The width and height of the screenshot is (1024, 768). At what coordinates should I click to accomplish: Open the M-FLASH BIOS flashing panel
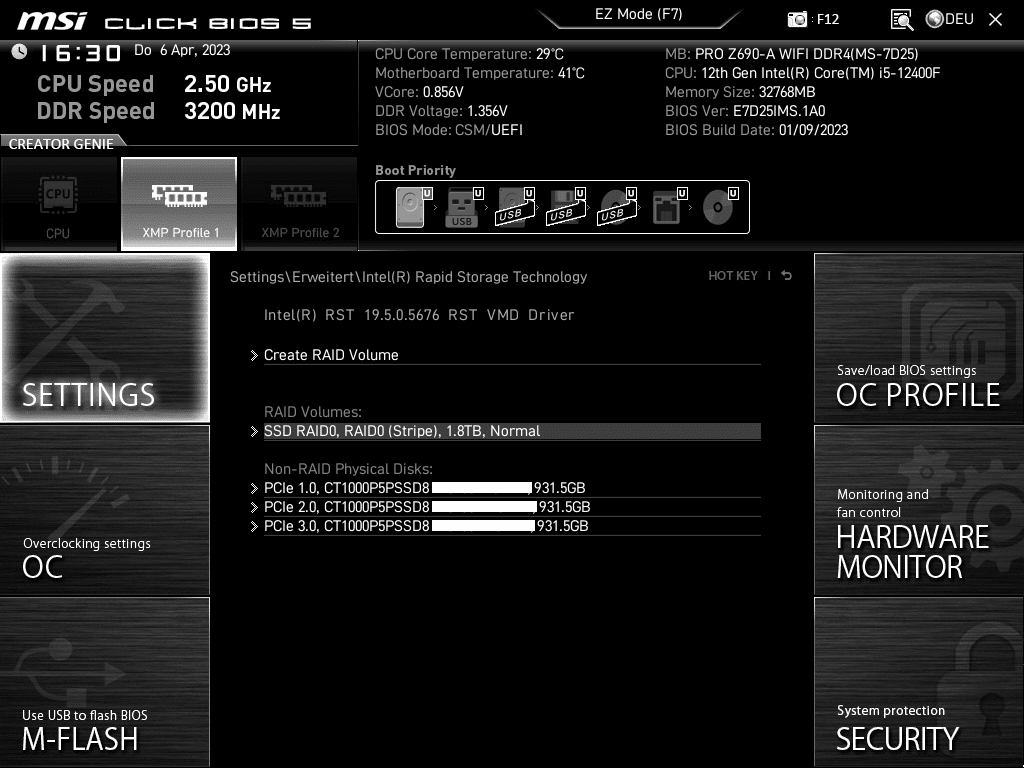click(x=105, y=682)
